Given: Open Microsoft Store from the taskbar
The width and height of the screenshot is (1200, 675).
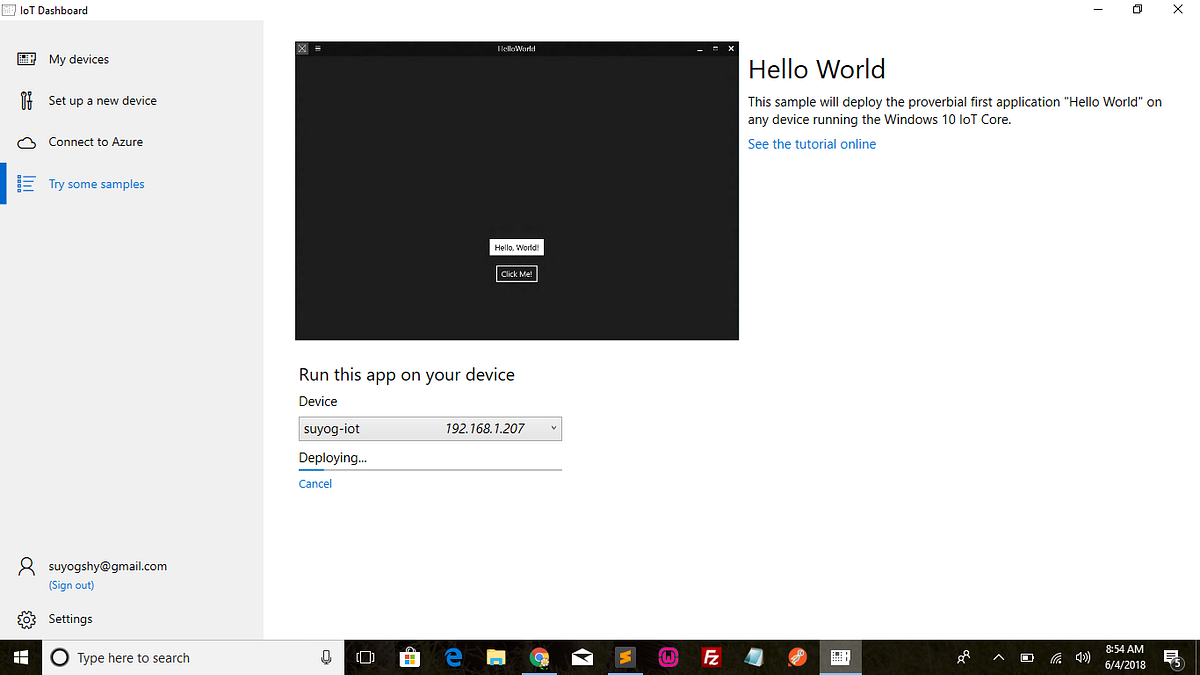Looking at the screenshot, I should (409, 657).
